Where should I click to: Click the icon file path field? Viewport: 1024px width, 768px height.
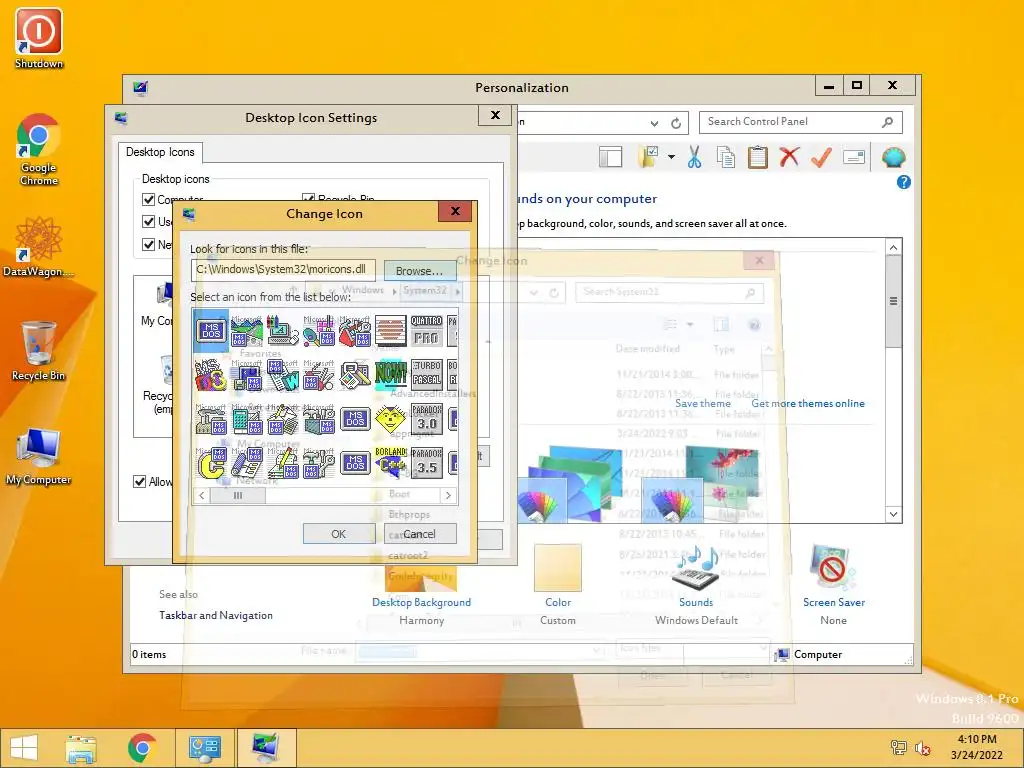(283, 269)
